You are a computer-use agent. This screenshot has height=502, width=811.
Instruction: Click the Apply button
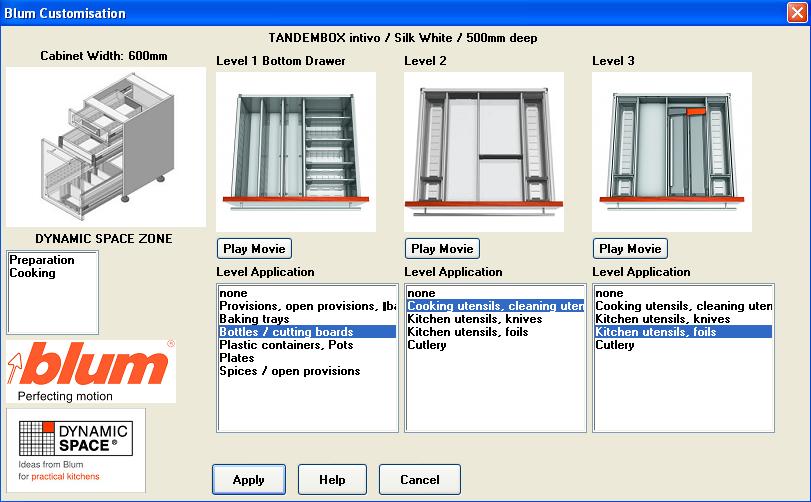[x=249, y=479]
